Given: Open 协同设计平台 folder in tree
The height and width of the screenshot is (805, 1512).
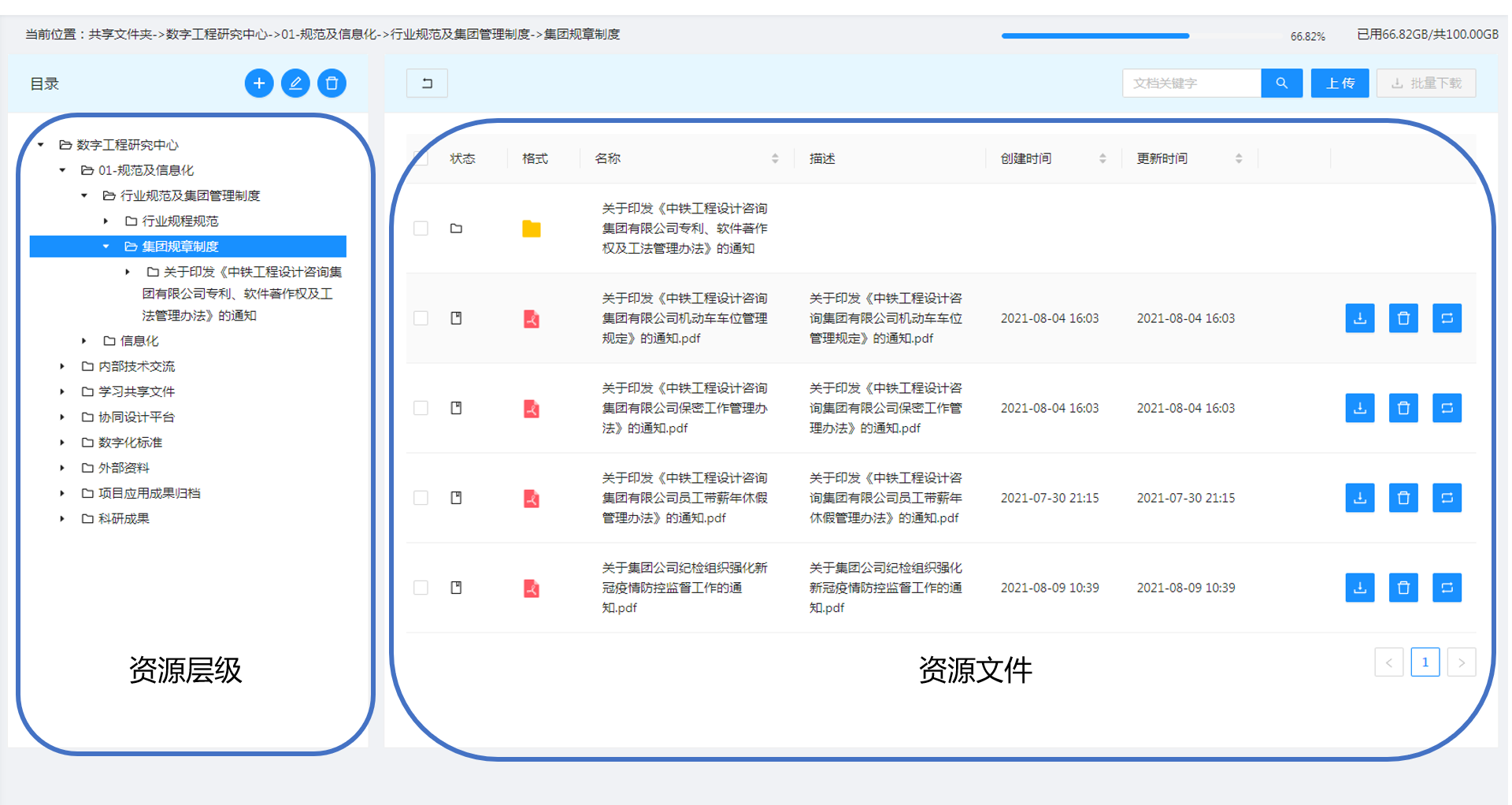Looking at the screenshot, I should pos(136,417).
